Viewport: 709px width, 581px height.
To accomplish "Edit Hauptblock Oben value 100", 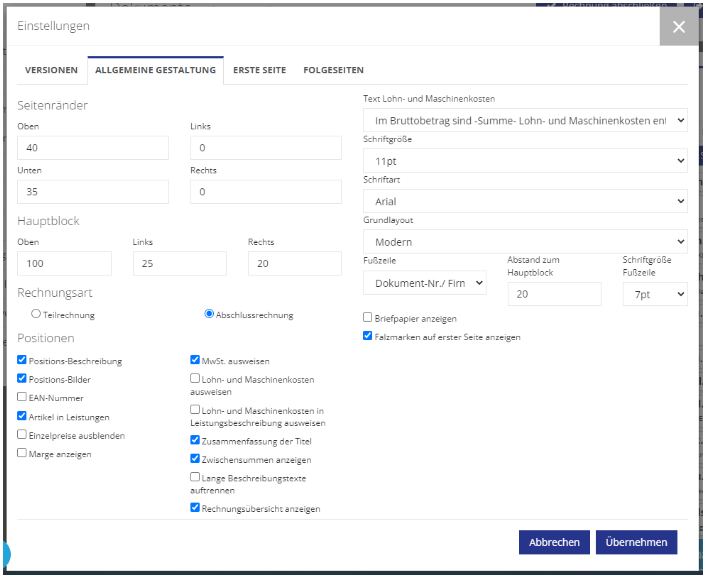I will click(65, 264).
